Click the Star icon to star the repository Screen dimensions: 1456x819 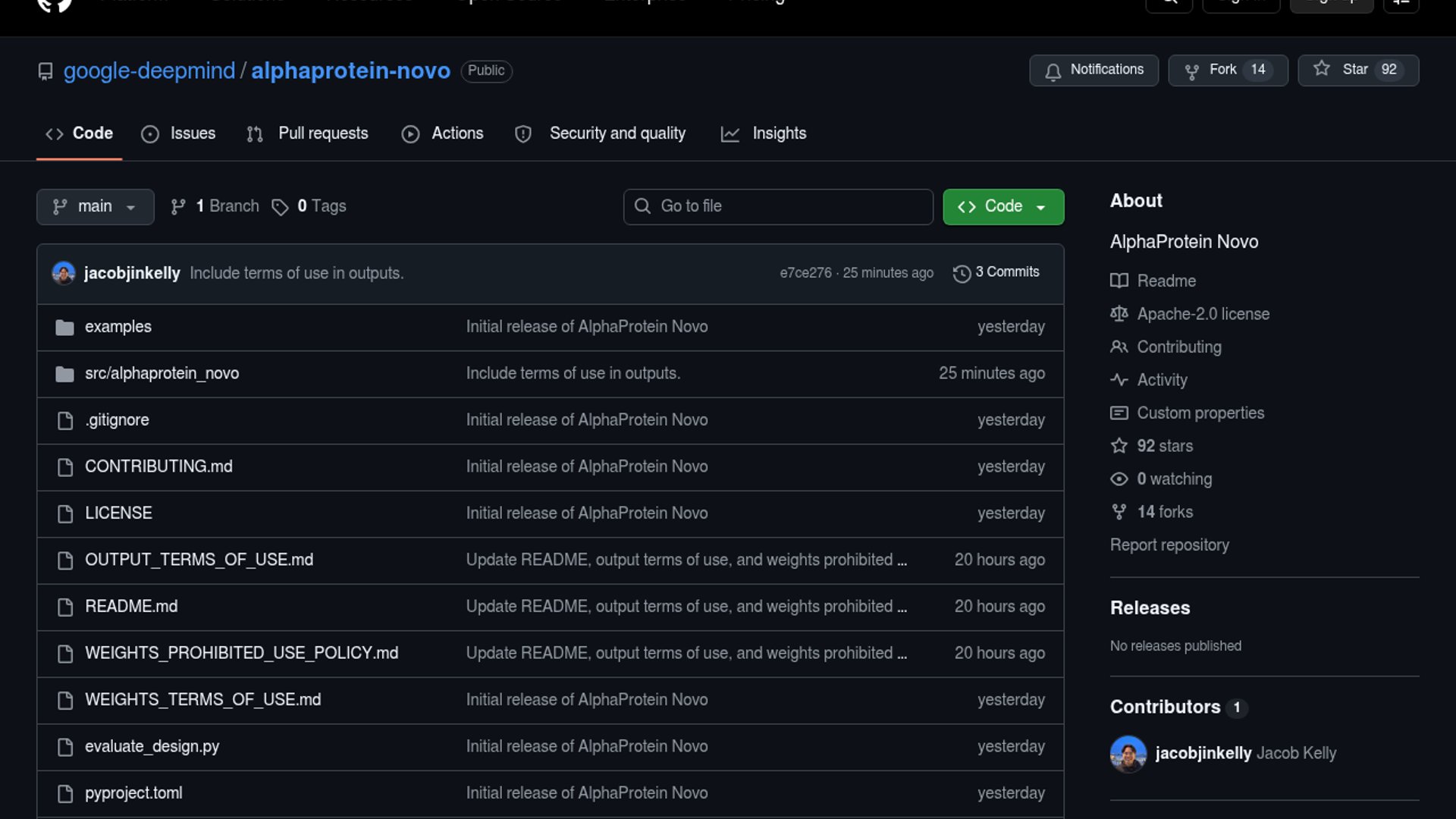point(1322,69)
